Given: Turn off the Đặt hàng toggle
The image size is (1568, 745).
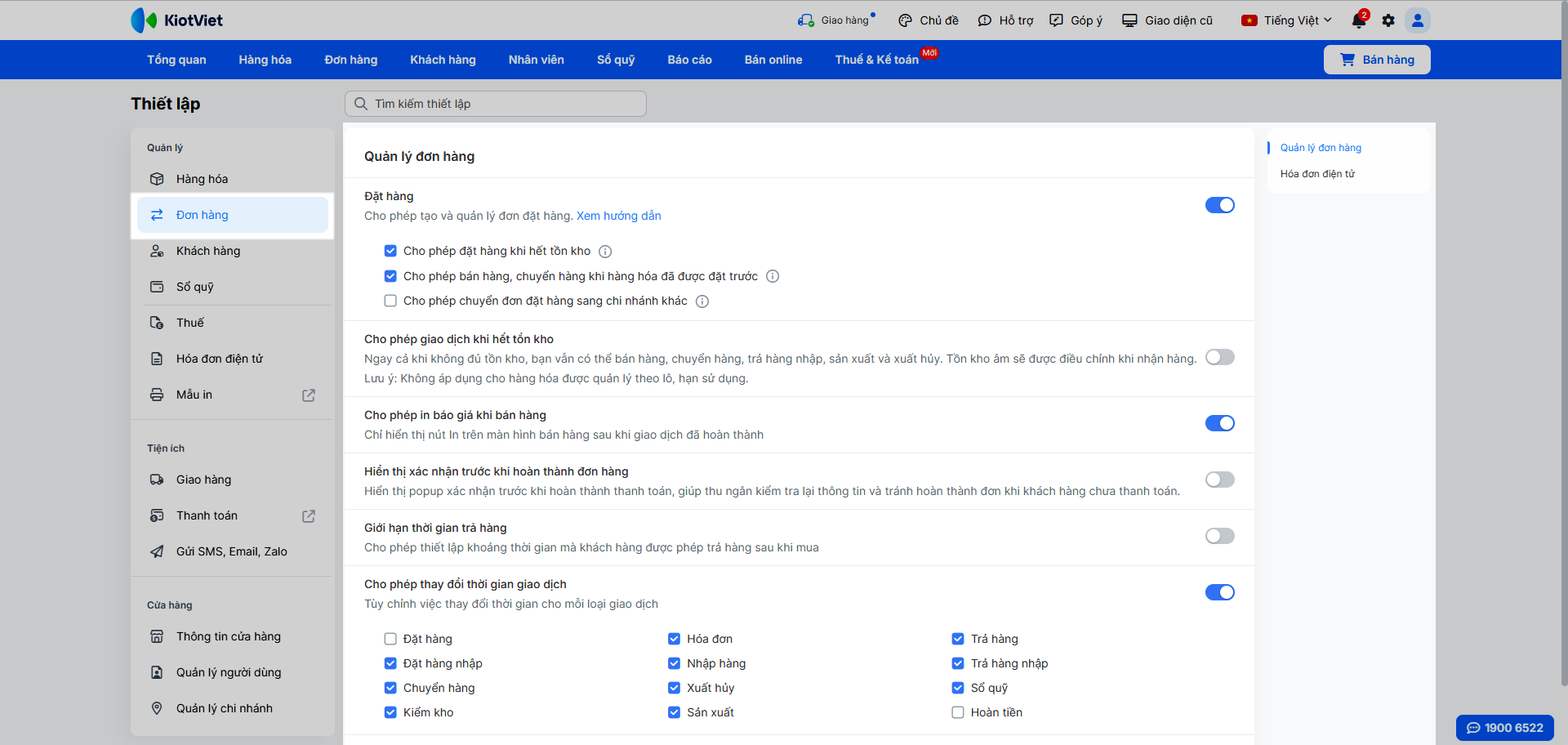Looking at the screenshot, I should point(1219,205).
